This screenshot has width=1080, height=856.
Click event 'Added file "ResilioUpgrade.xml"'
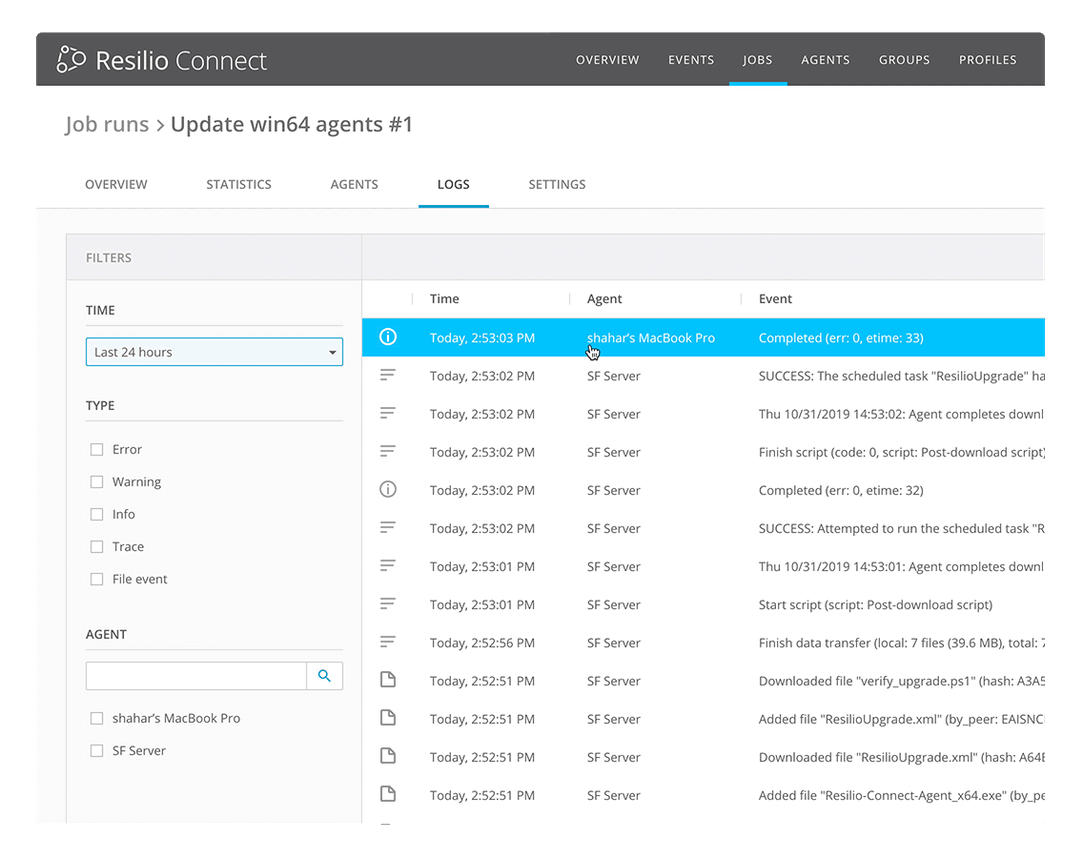[902, 719]
